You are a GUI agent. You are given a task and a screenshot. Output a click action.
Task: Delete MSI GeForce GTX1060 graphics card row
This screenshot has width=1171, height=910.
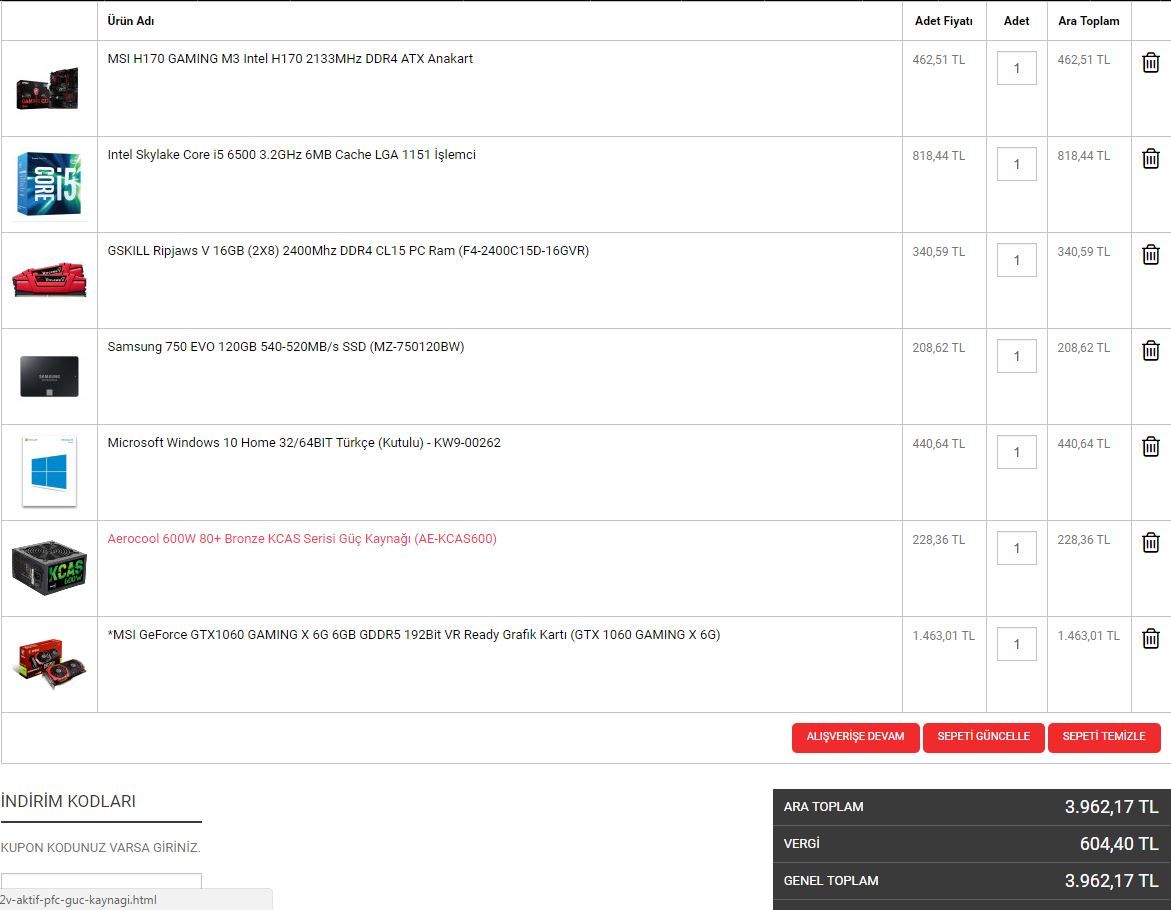tap(1150, 638)
